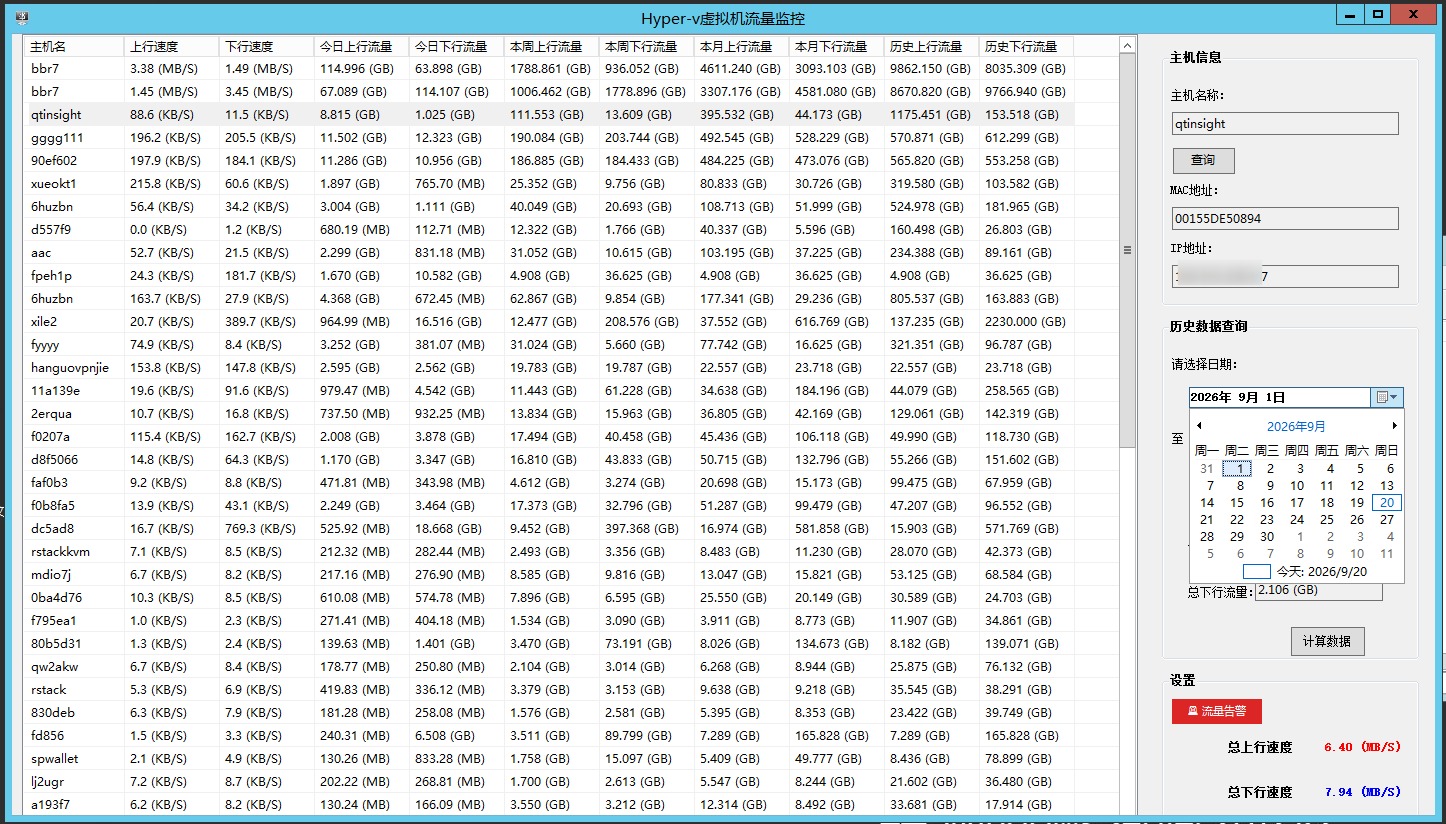
Task: Click the MAC地址 field with 00155DE50894
Action: tap(1285, 218)
